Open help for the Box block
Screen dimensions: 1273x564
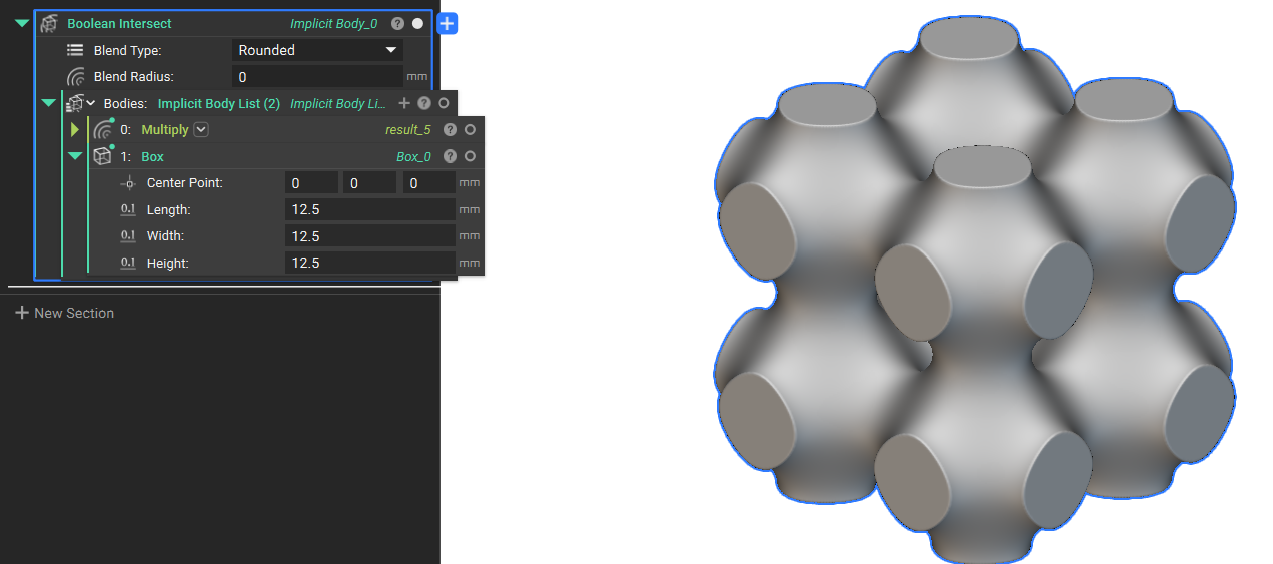click(x=450, y=156)
